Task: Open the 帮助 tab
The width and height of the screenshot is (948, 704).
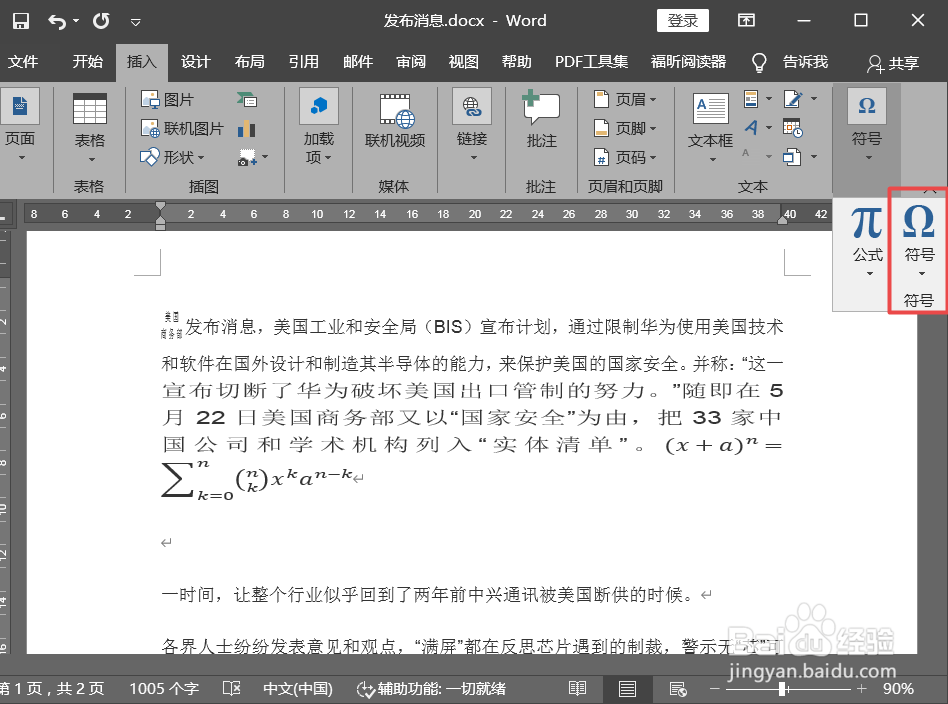Action: pos(516,62)
